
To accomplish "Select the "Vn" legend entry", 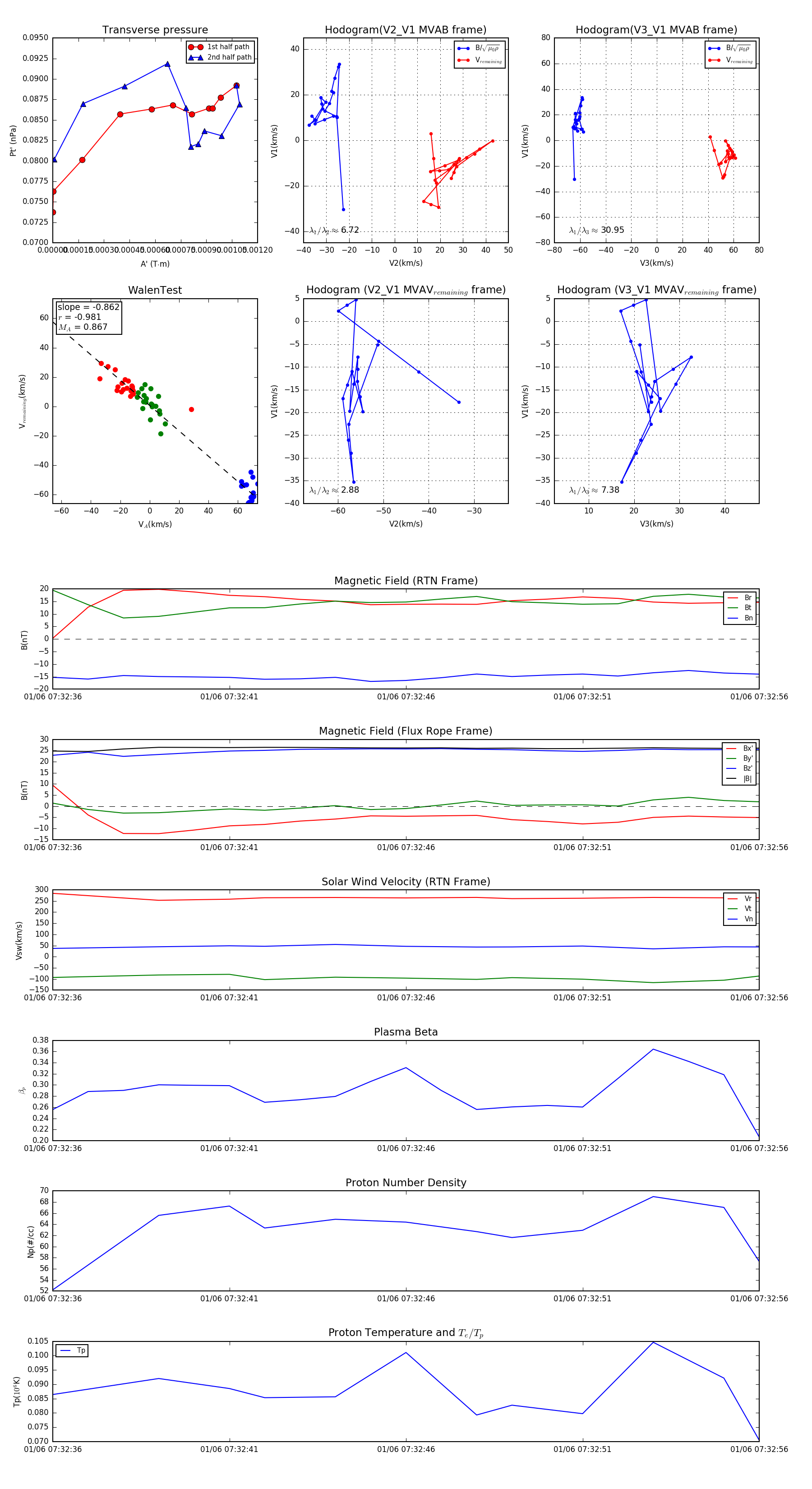I will 740,919.
